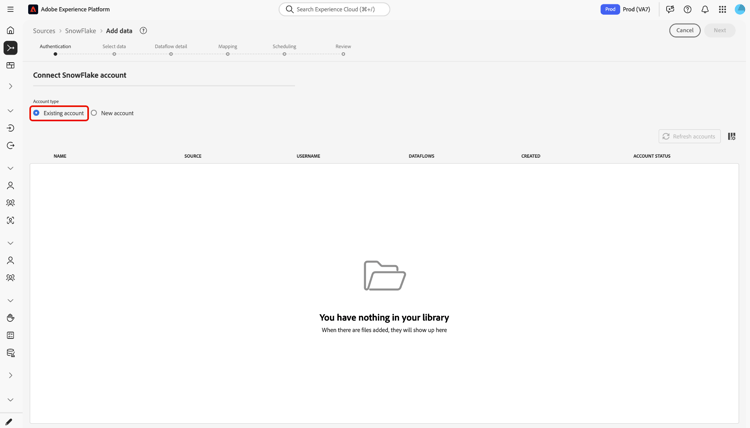Open the Sources breadcrumb link
The width and height of the screenshot is (750, 428).
tap(44, 31)
